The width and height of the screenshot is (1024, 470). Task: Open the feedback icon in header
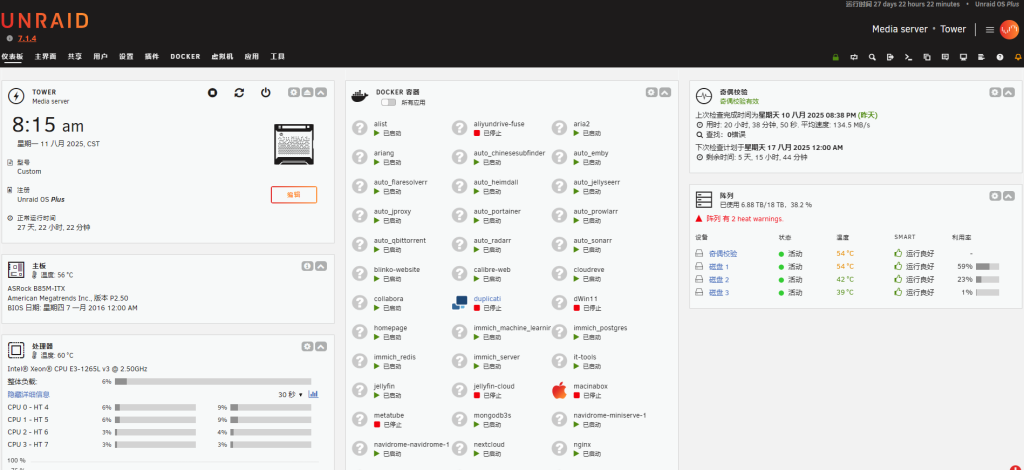[945, 57]
